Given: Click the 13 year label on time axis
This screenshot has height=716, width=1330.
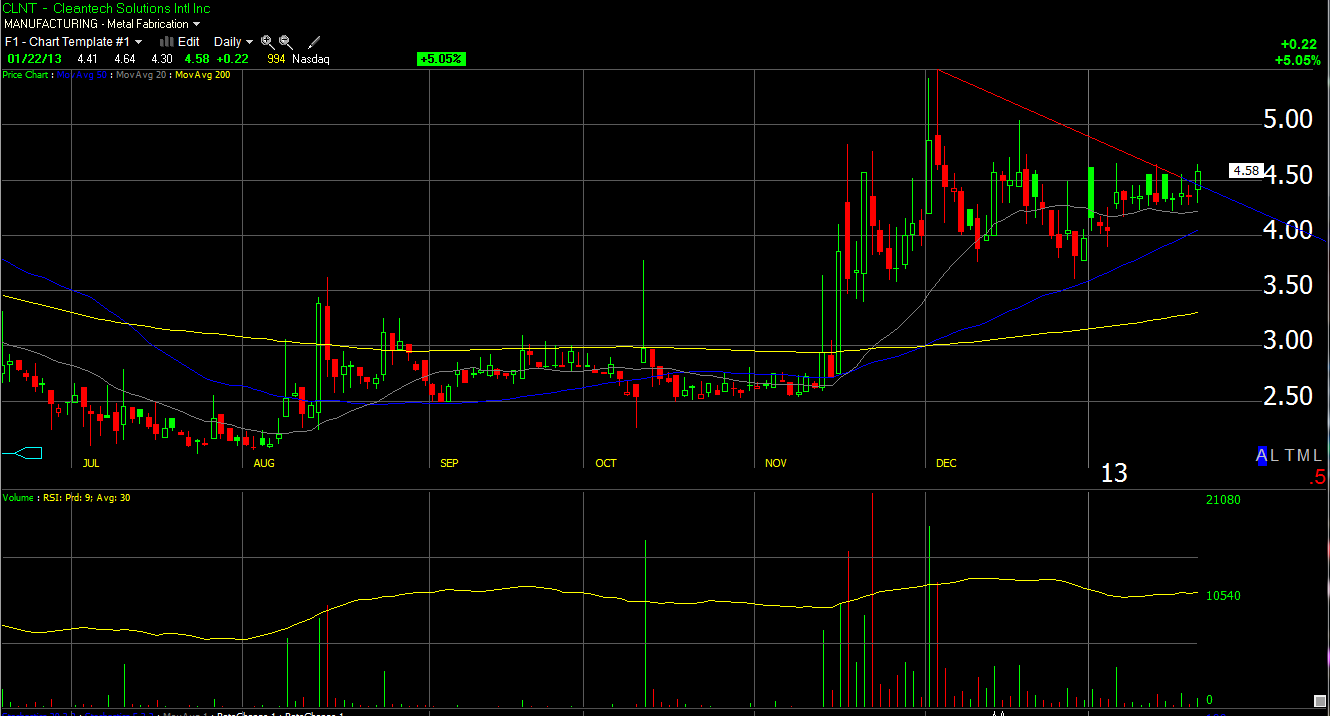Looking at the screenshot, I should (1114, 474).
